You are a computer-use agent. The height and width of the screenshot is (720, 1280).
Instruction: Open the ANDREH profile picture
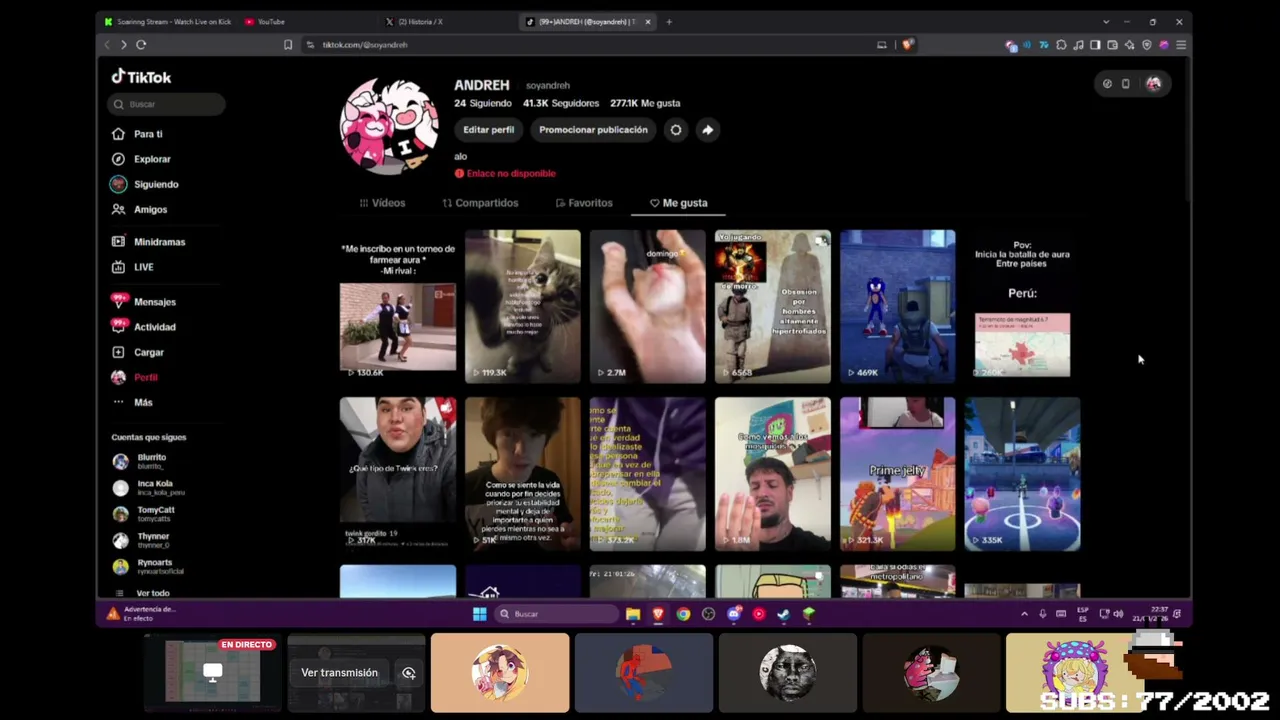tap(389, 127)
